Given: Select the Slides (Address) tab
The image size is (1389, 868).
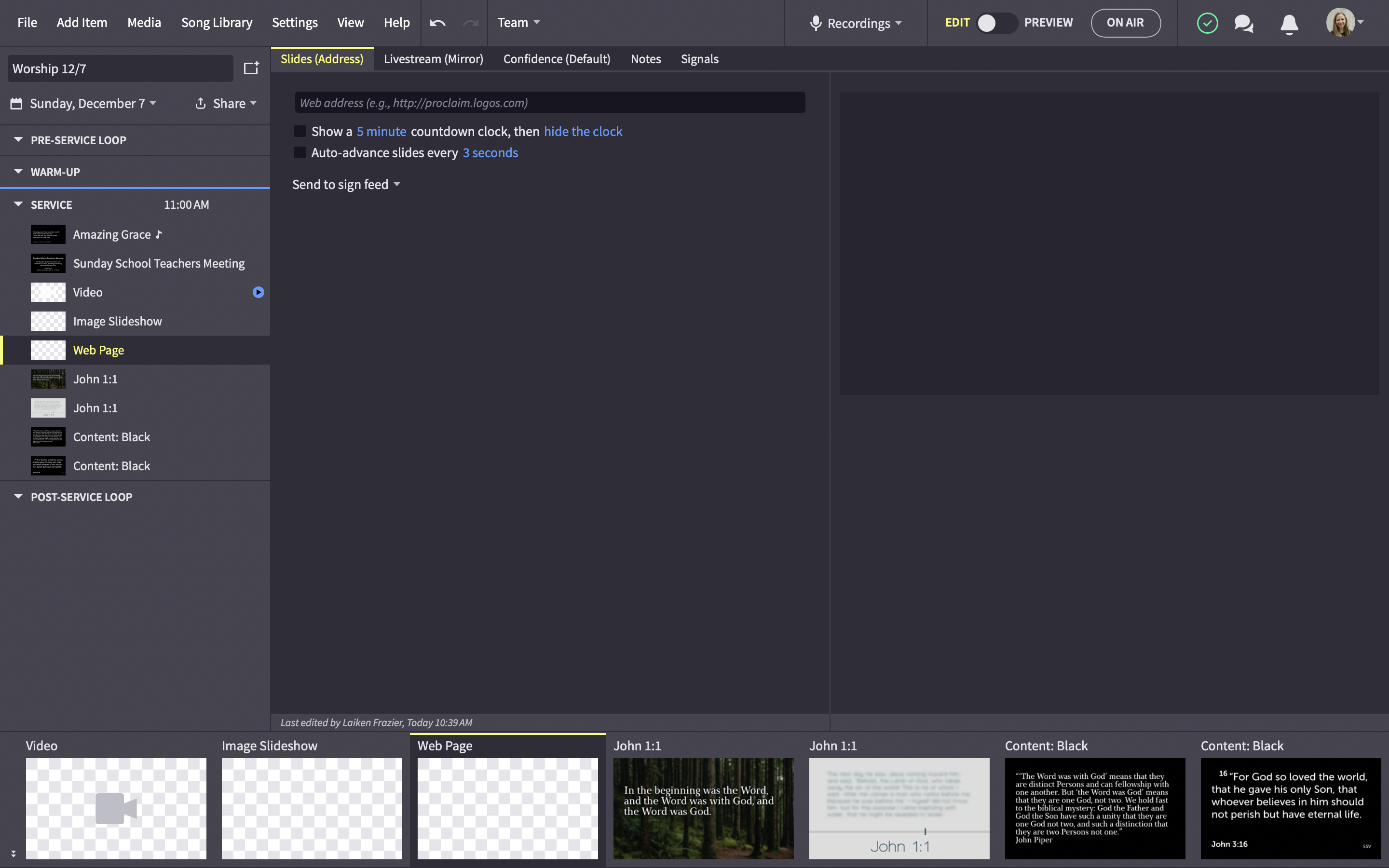Looking at the screenshot, I should tap(322, 59).
